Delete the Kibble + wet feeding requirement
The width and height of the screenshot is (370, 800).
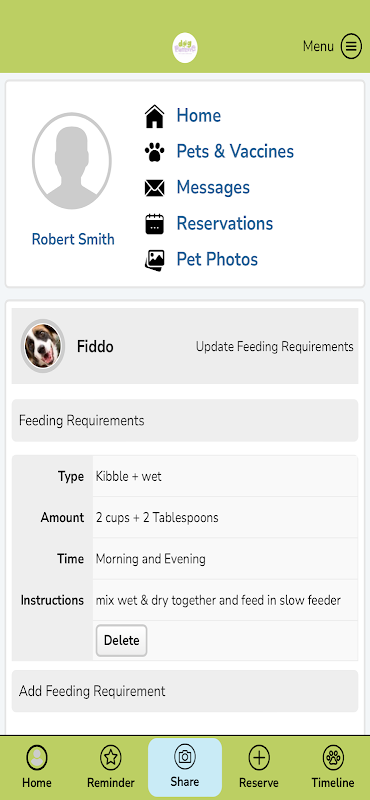pos(121,640)
